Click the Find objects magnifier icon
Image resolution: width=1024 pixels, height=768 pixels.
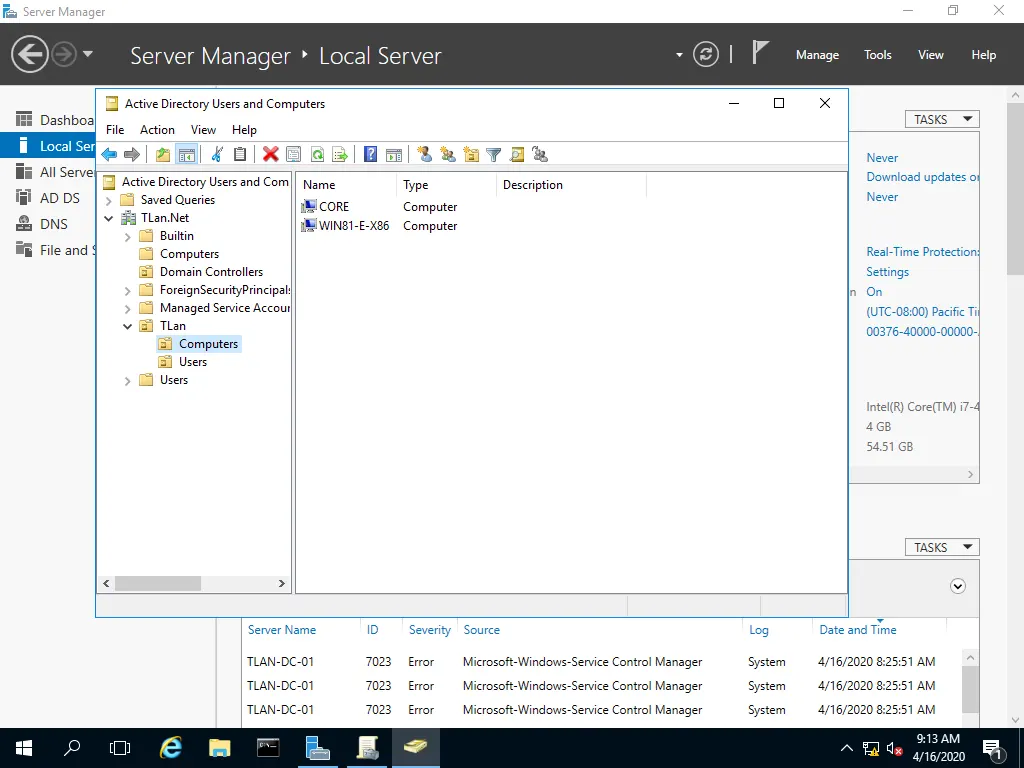point(517,155)
